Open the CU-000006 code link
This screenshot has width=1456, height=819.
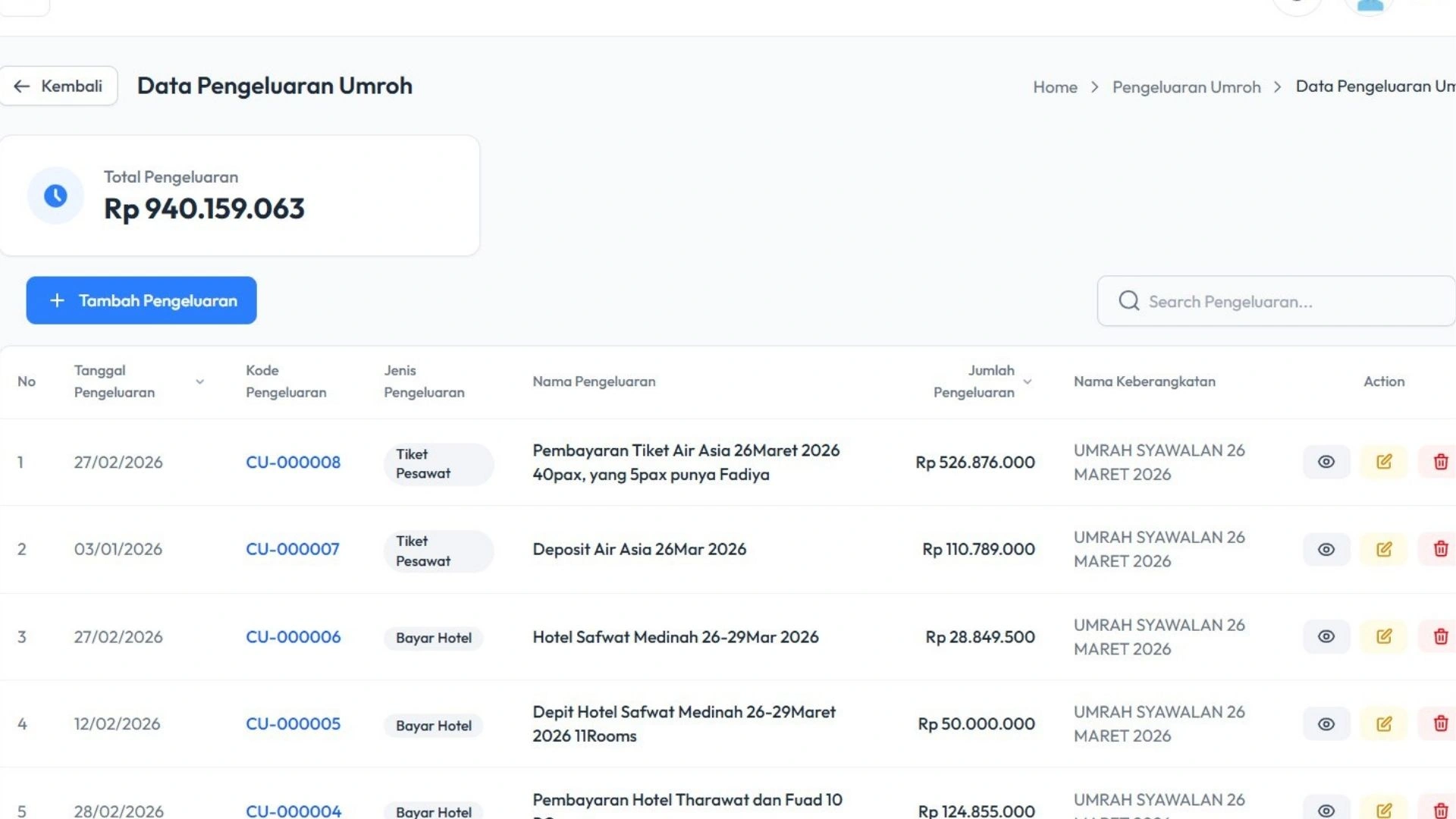click(293, 637)
